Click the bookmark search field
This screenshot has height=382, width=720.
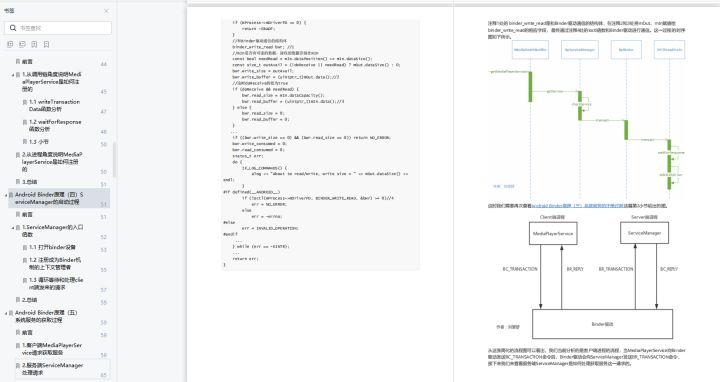58,28
